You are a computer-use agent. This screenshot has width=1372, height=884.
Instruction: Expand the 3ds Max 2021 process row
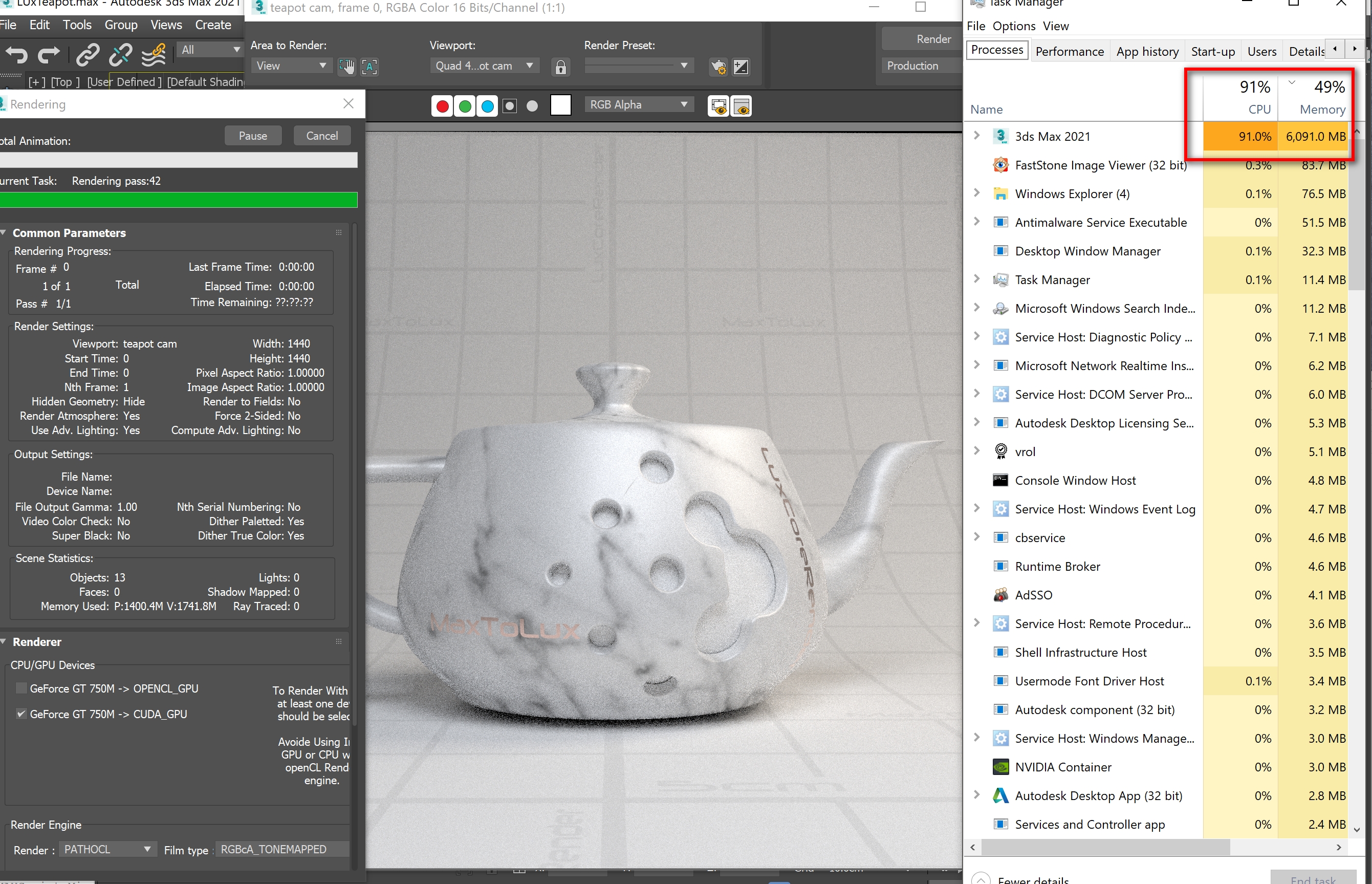click(976, 136)
